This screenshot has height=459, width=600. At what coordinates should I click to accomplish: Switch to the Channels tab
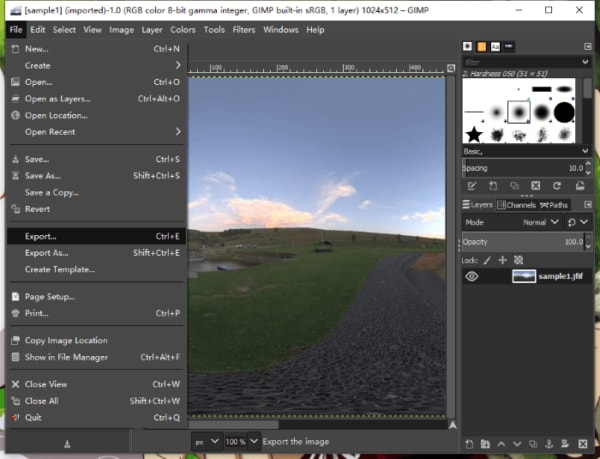(516, 205)
